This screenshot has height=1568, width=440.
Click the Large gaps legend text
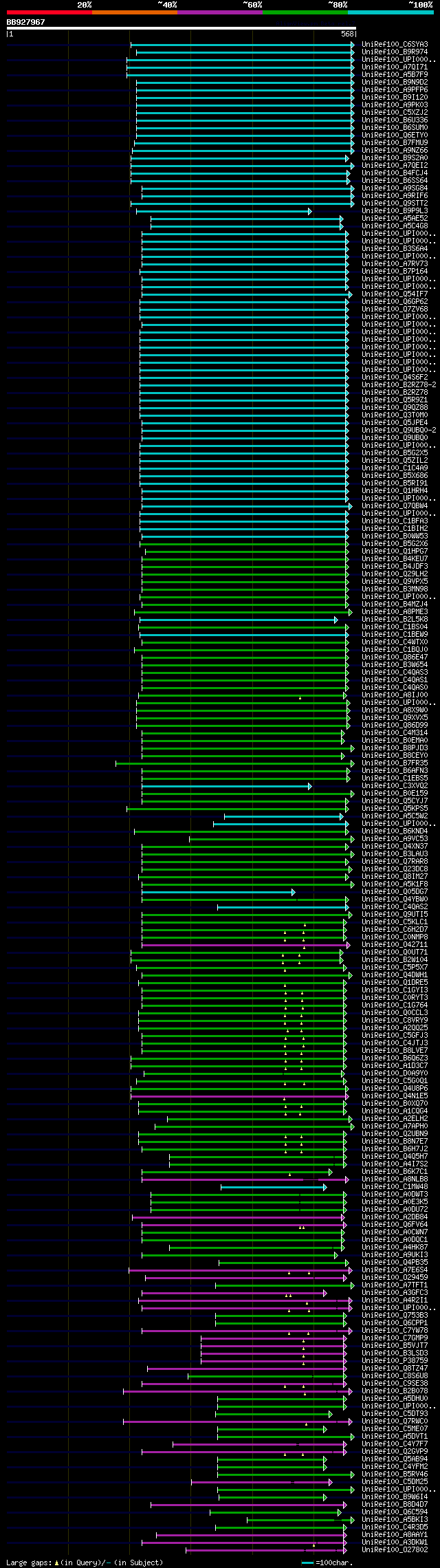click(x=85, y=1562)
